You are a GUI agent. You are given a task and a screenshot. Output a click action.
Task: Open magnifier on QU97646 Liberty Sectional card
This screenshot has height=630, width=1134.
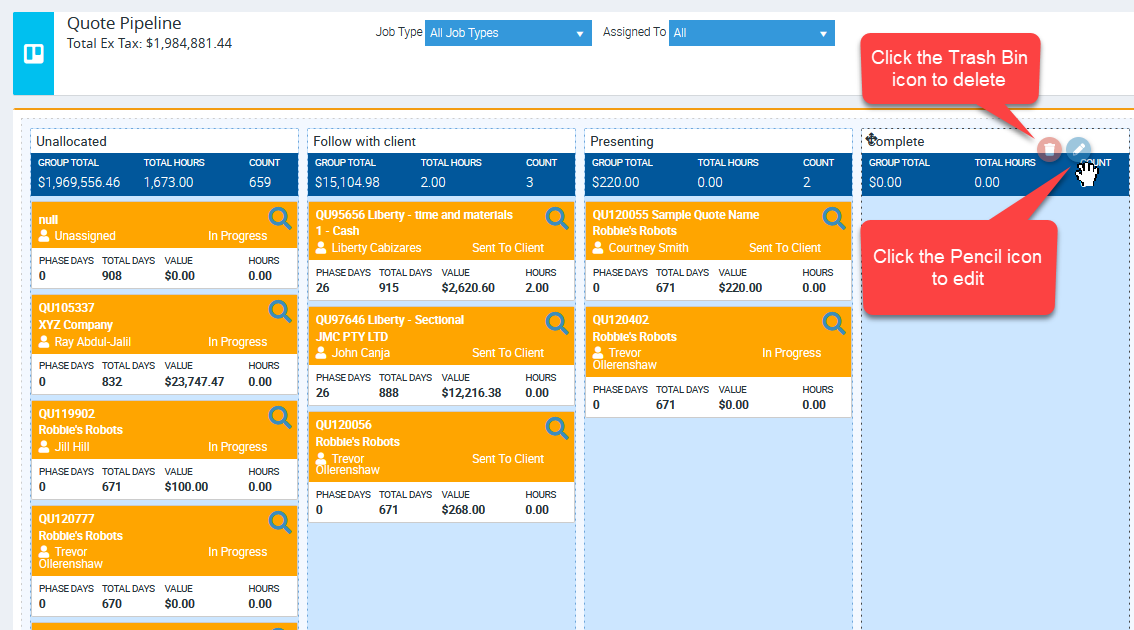(557, 322)
